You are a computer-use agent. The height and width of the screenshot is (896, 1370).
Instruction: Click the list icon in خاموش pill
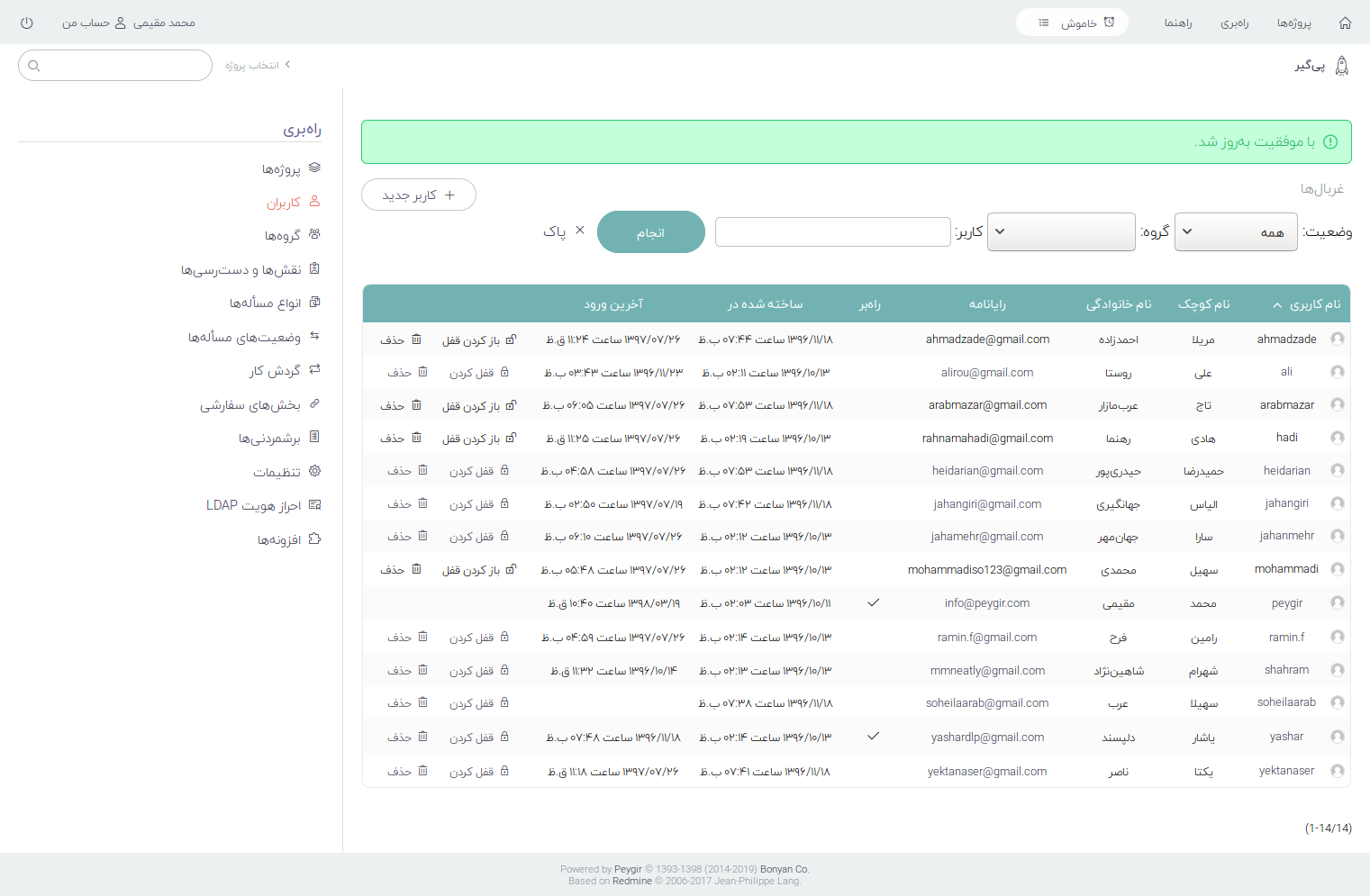(x=1043, y=23)
